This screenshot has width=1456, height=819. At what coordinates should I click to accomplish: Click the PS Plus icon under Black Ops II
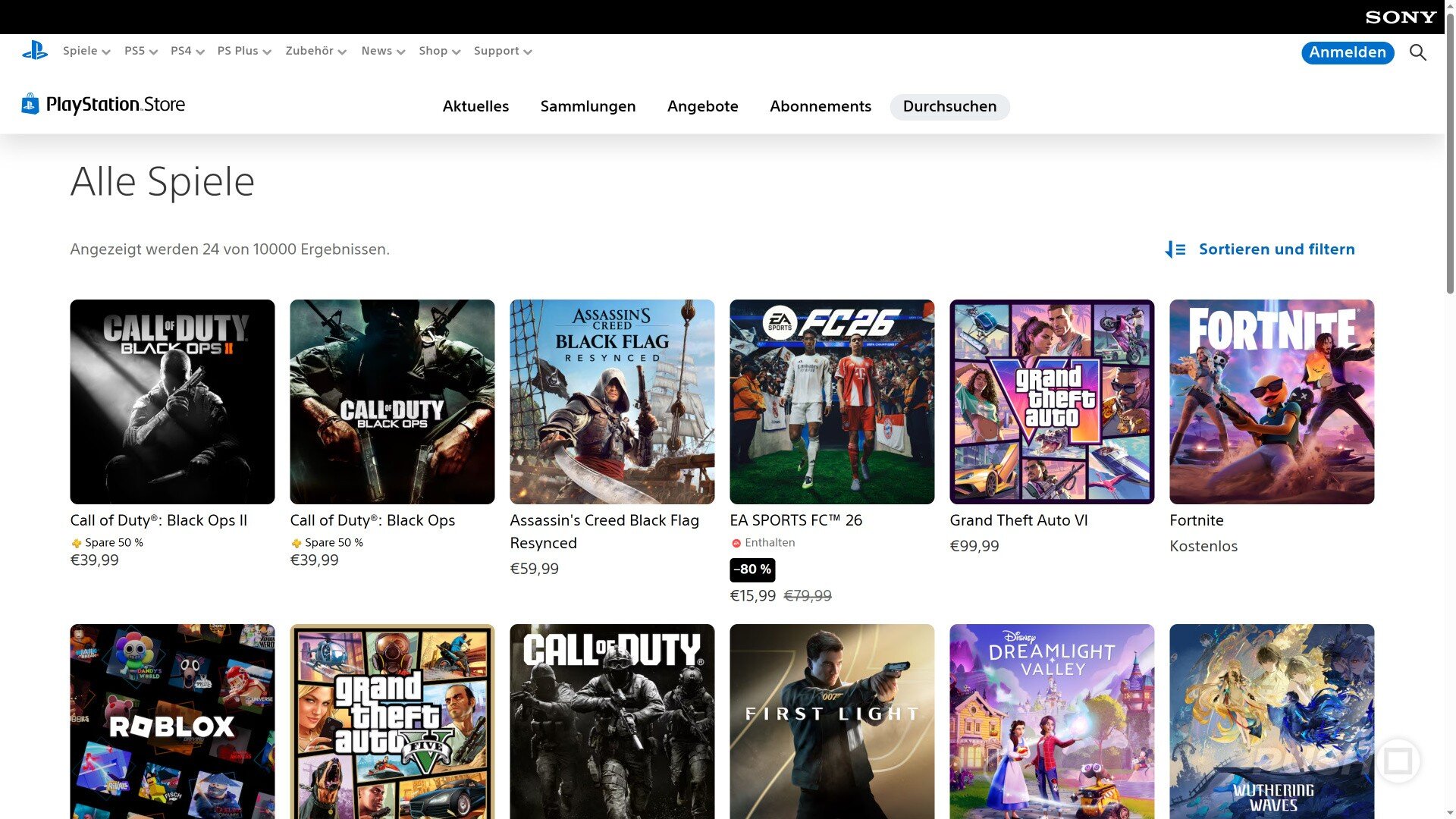point(76,543)
